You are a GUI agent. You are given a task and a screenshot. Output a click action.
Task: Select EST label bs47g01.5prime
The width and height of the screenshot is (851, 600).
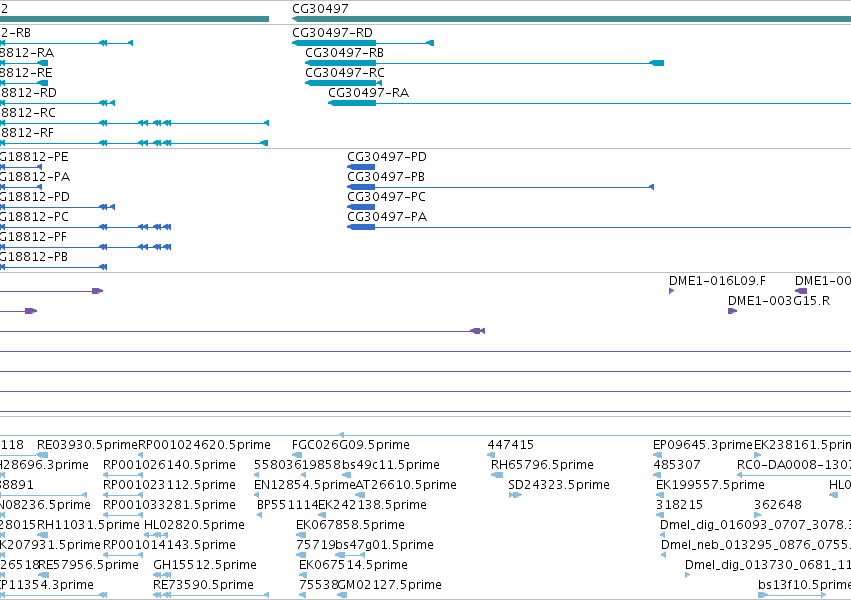tap(384, 545)
